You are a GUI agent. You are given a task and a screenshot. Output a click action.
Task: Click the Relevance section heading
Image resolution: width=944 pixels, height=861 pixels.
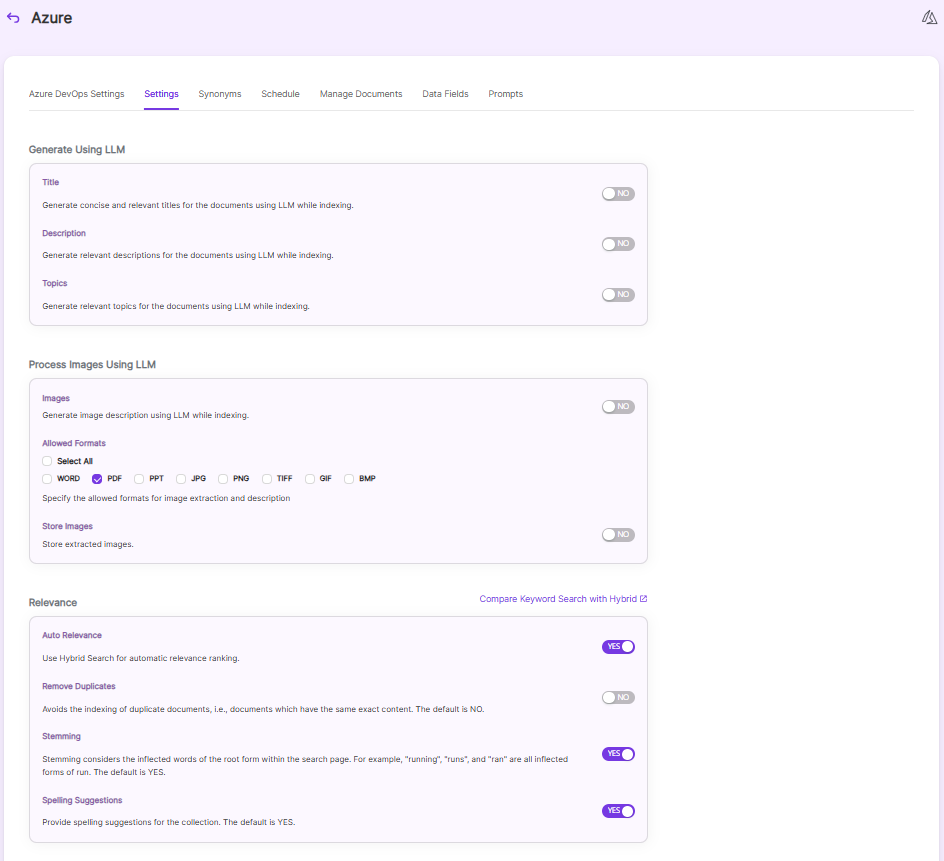53,603
